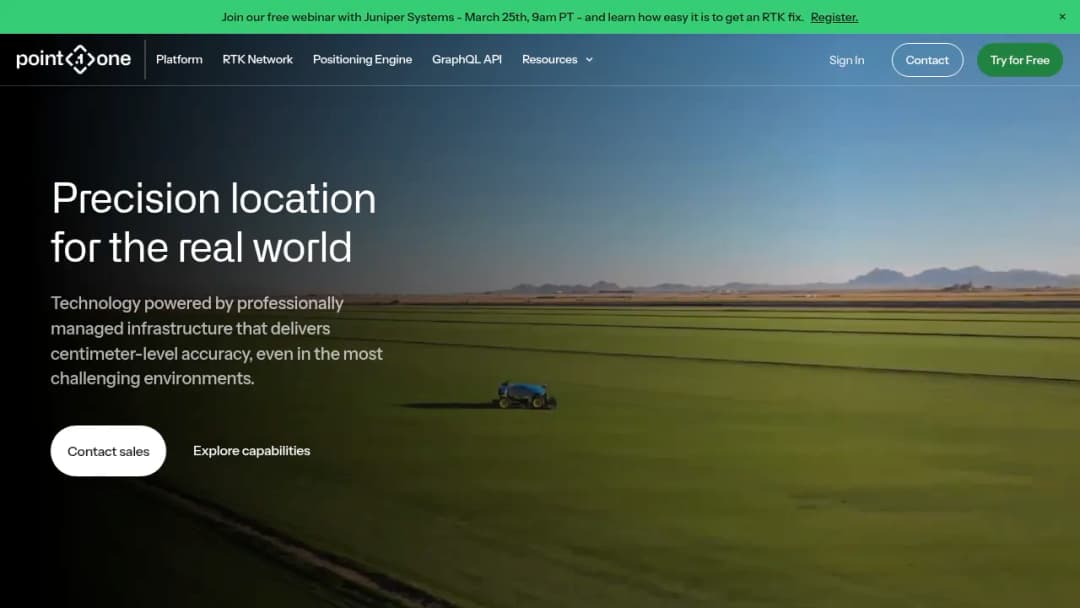
Task: Open the Resources menu label
Action: coord(550,59)
